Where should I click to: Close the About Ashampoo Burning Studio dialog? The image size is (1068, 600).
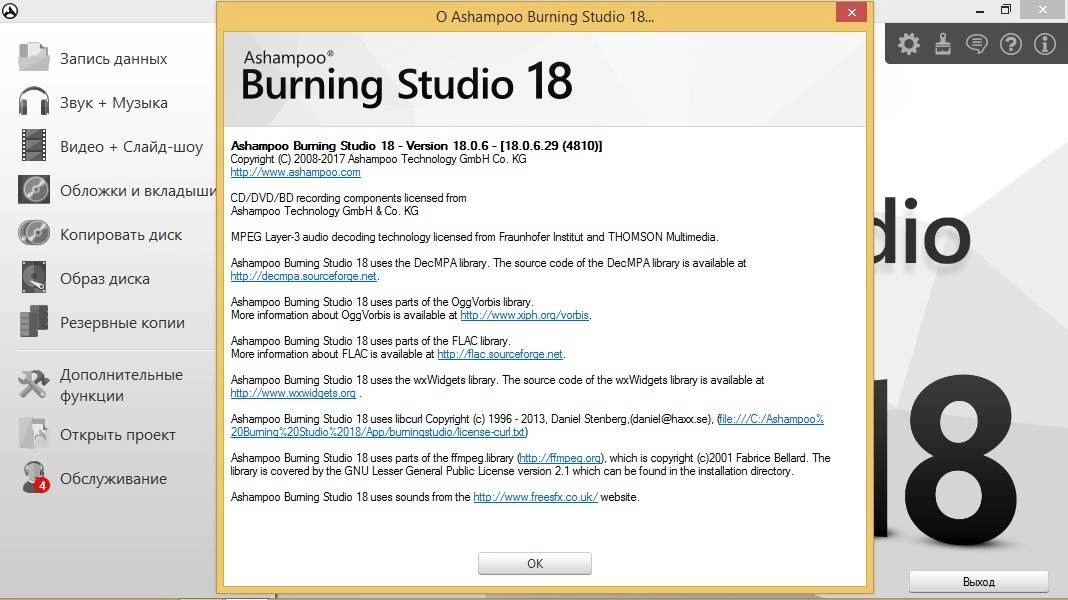[x=851, y=12]
